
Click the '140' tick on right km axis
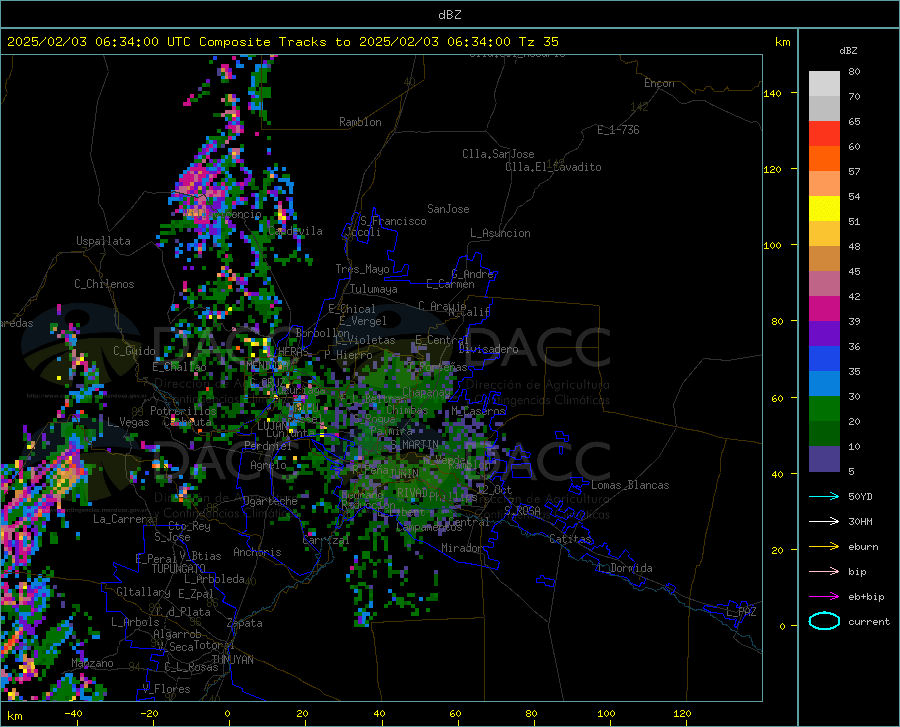773,94
